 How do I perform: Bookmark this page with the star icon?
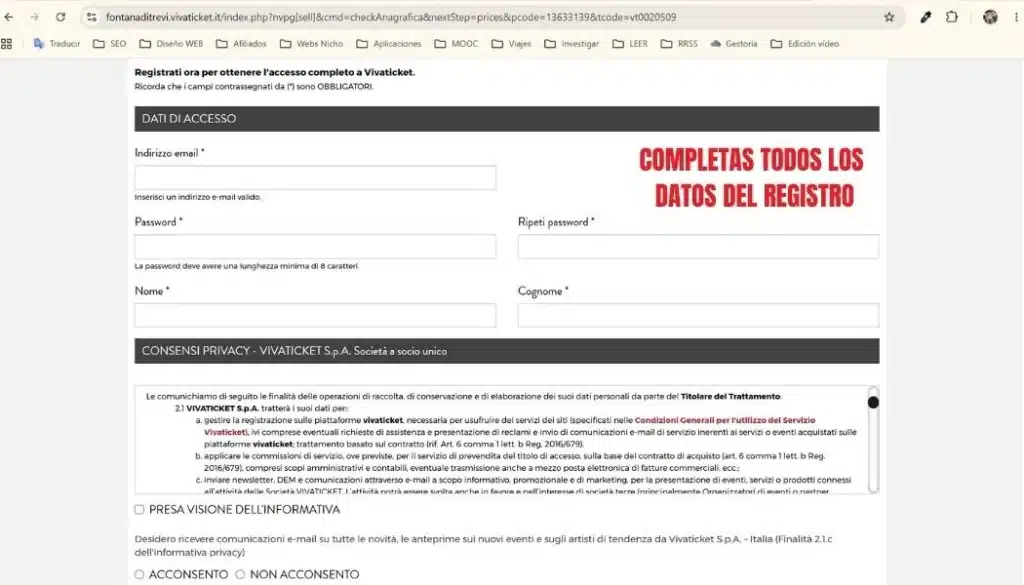(x=889, y=17)
